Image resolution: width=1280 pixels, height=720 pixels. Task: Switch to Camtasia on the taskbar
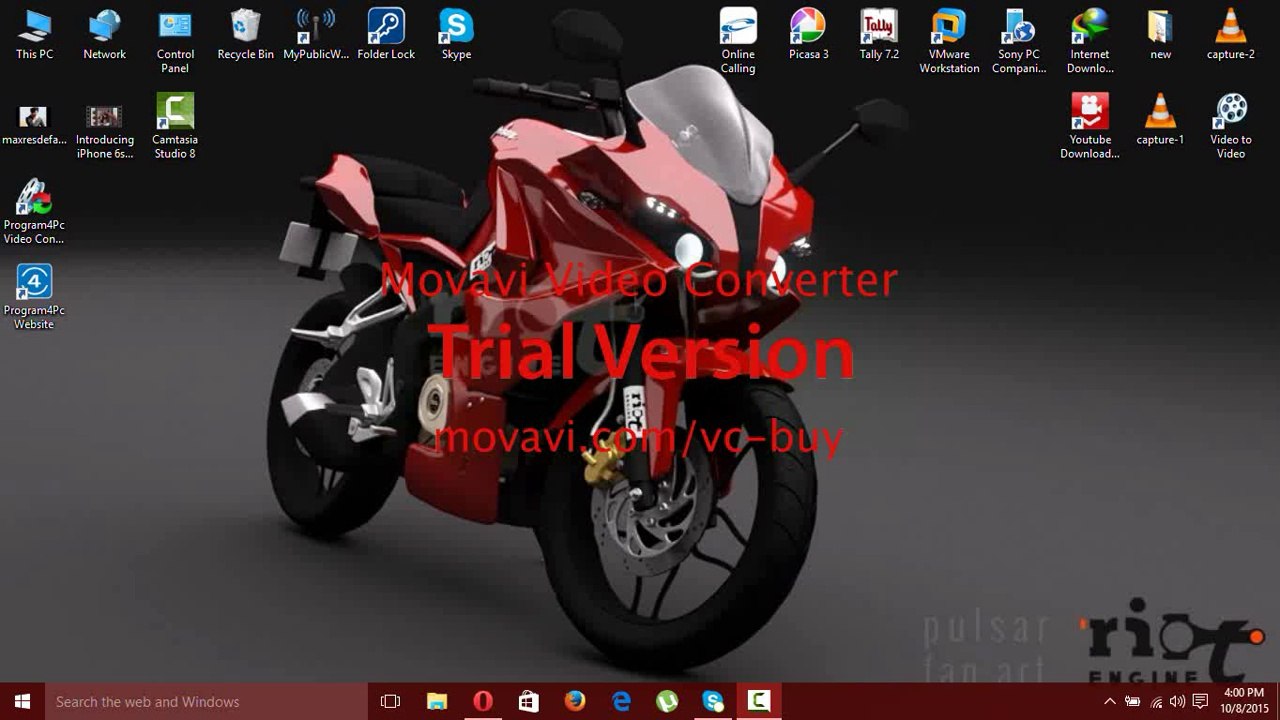pyautogui.click(x=759, y=702)
